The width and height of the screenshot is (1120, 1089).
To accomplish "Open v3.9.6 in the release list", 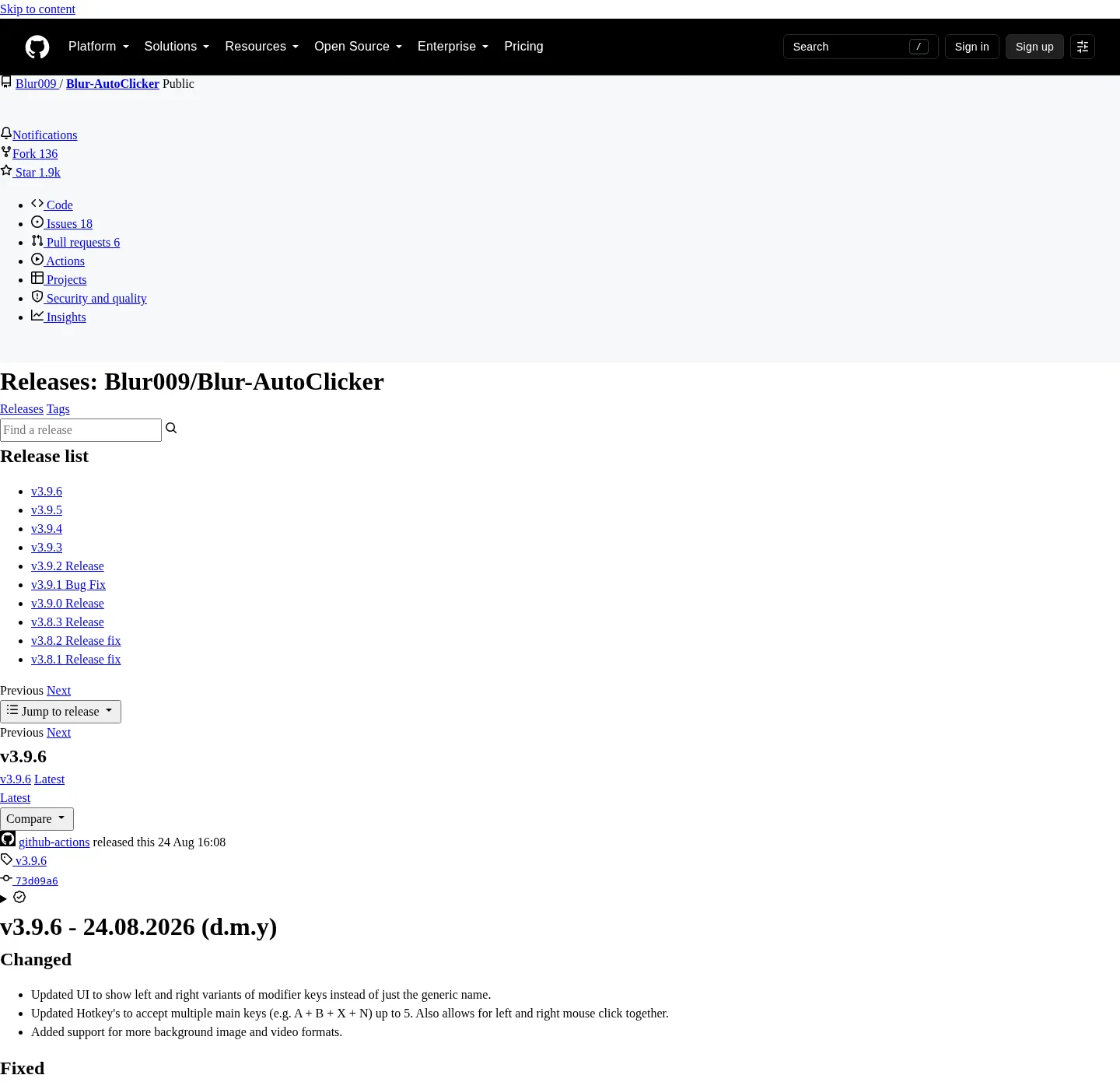I will [47, 492].
